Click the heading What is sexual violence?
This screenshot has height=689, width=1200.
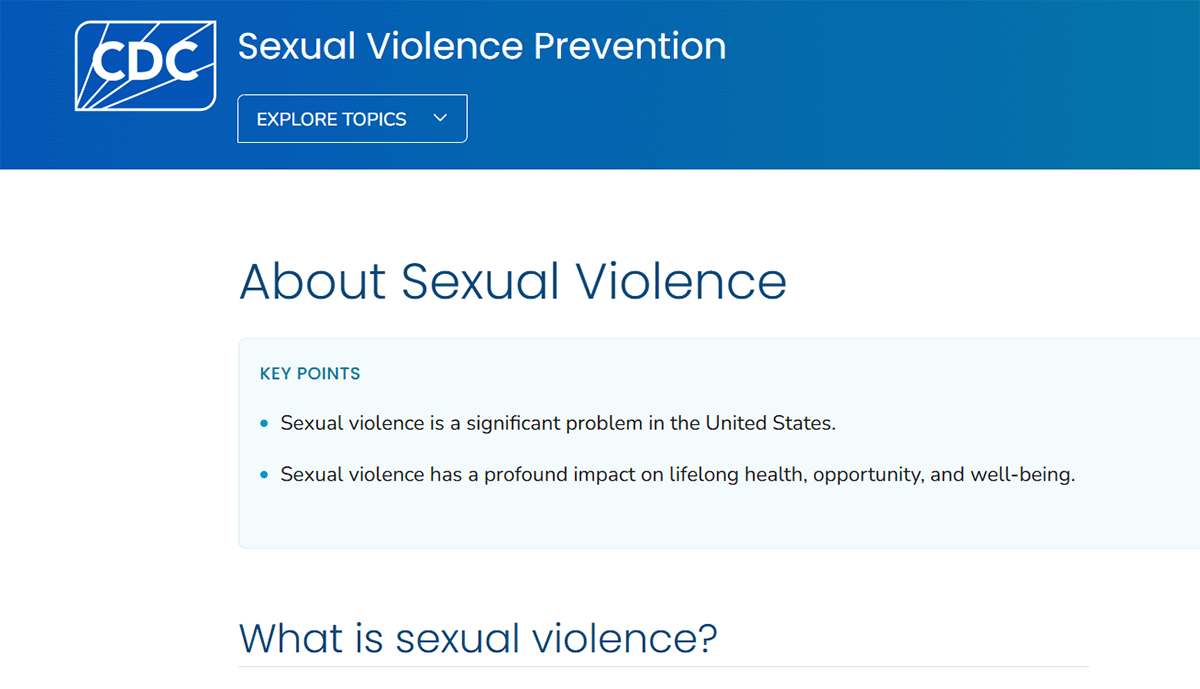point(478,639)
